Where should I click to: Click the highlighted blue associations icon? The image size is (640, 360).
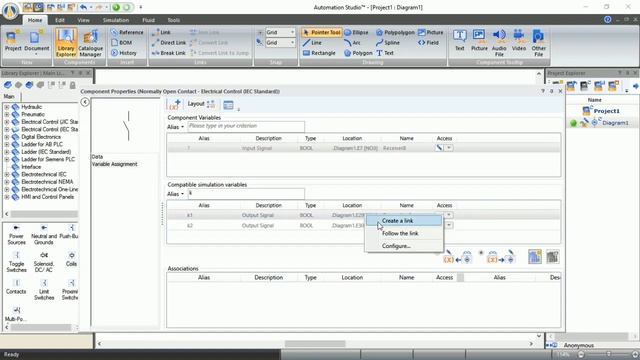pyautogui.click(x=535, y=256)
